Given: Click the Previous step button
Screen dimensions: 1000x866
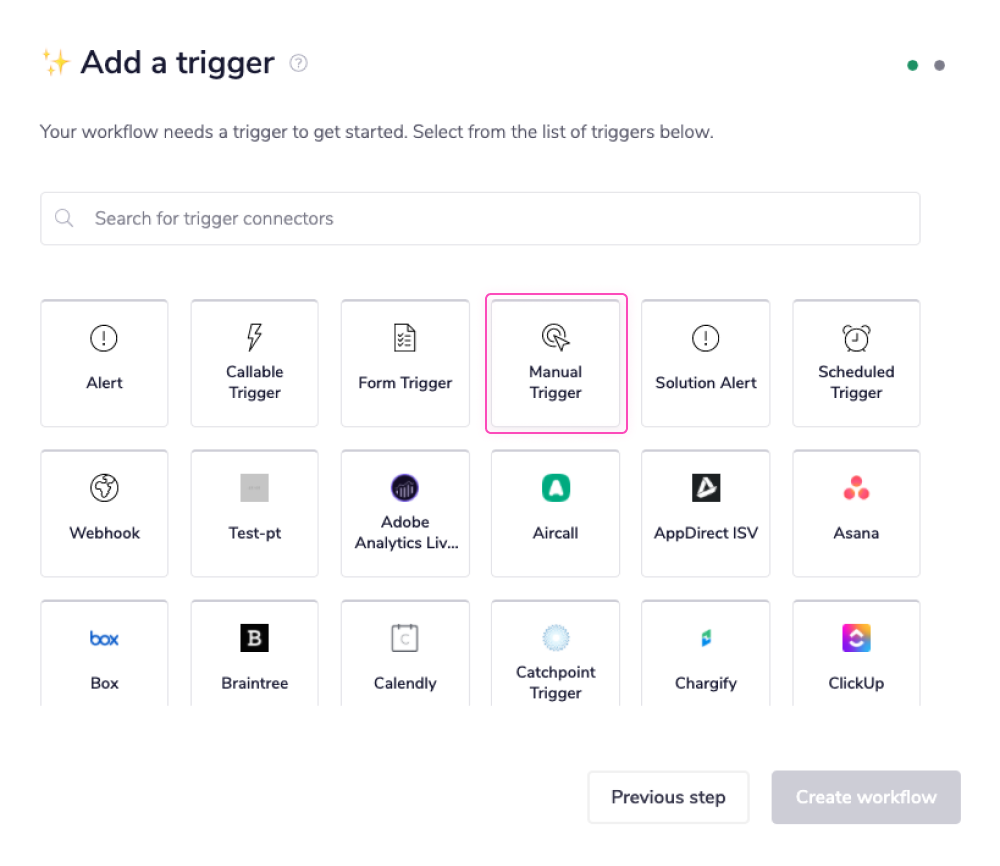Looking at the screenshot, I should 668,797.
